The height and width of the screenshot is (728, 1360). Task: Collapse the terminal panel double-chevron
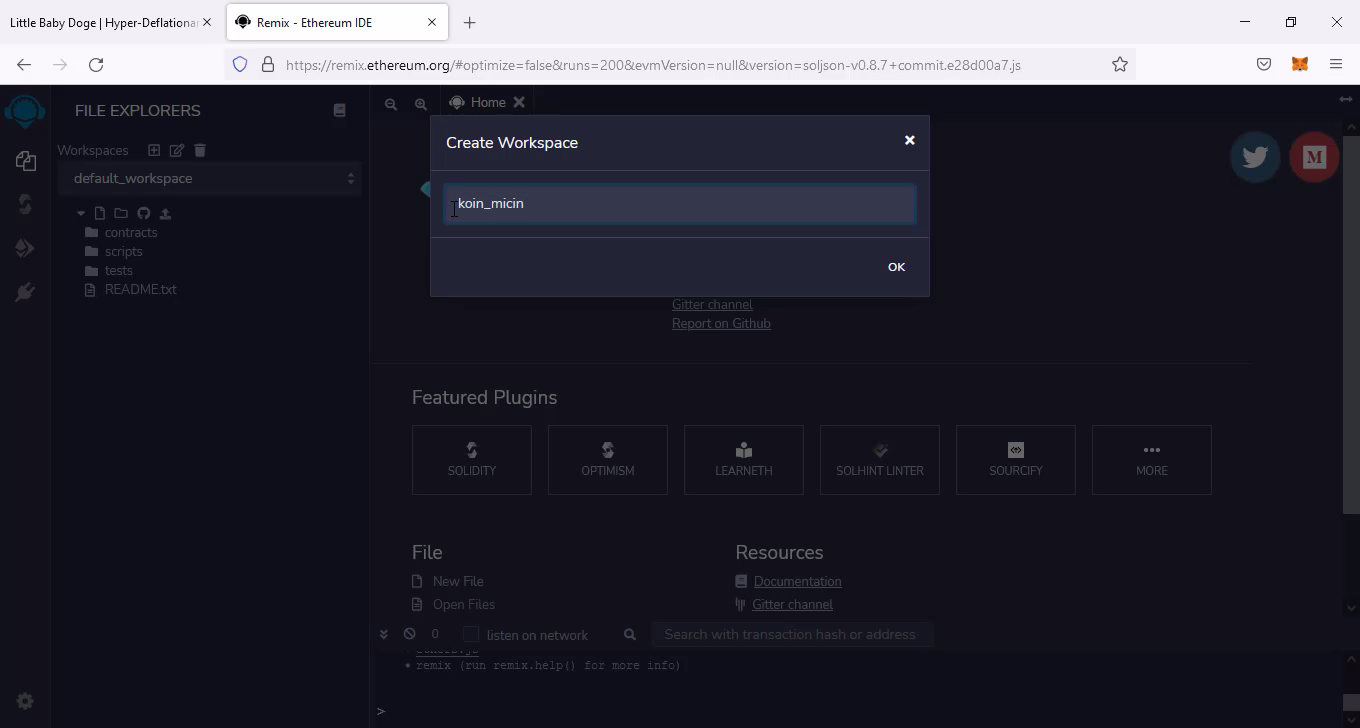[x=383, y=634]
